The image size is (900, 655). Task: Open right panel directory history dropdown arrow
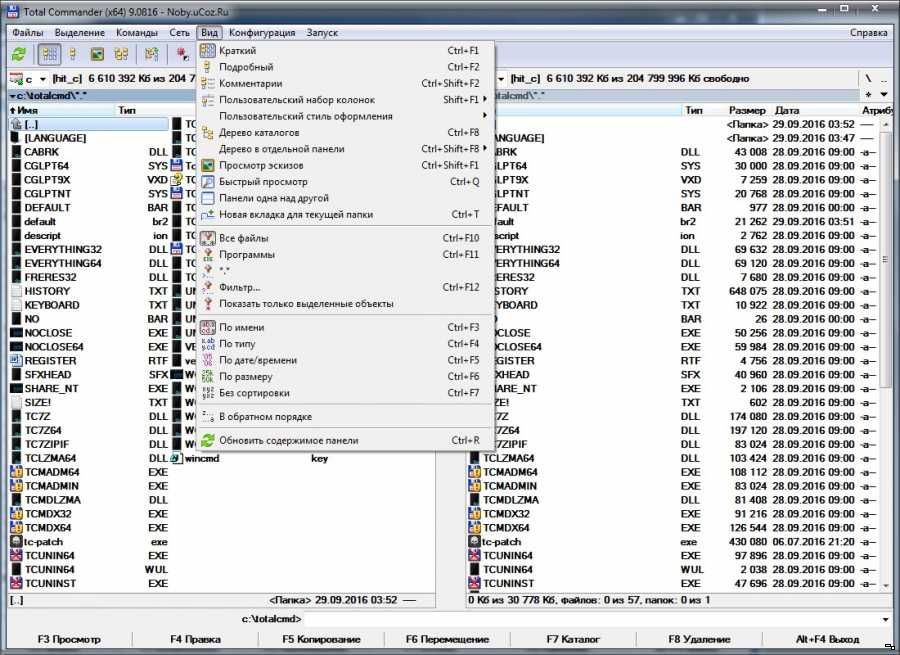tap(884, 94)
